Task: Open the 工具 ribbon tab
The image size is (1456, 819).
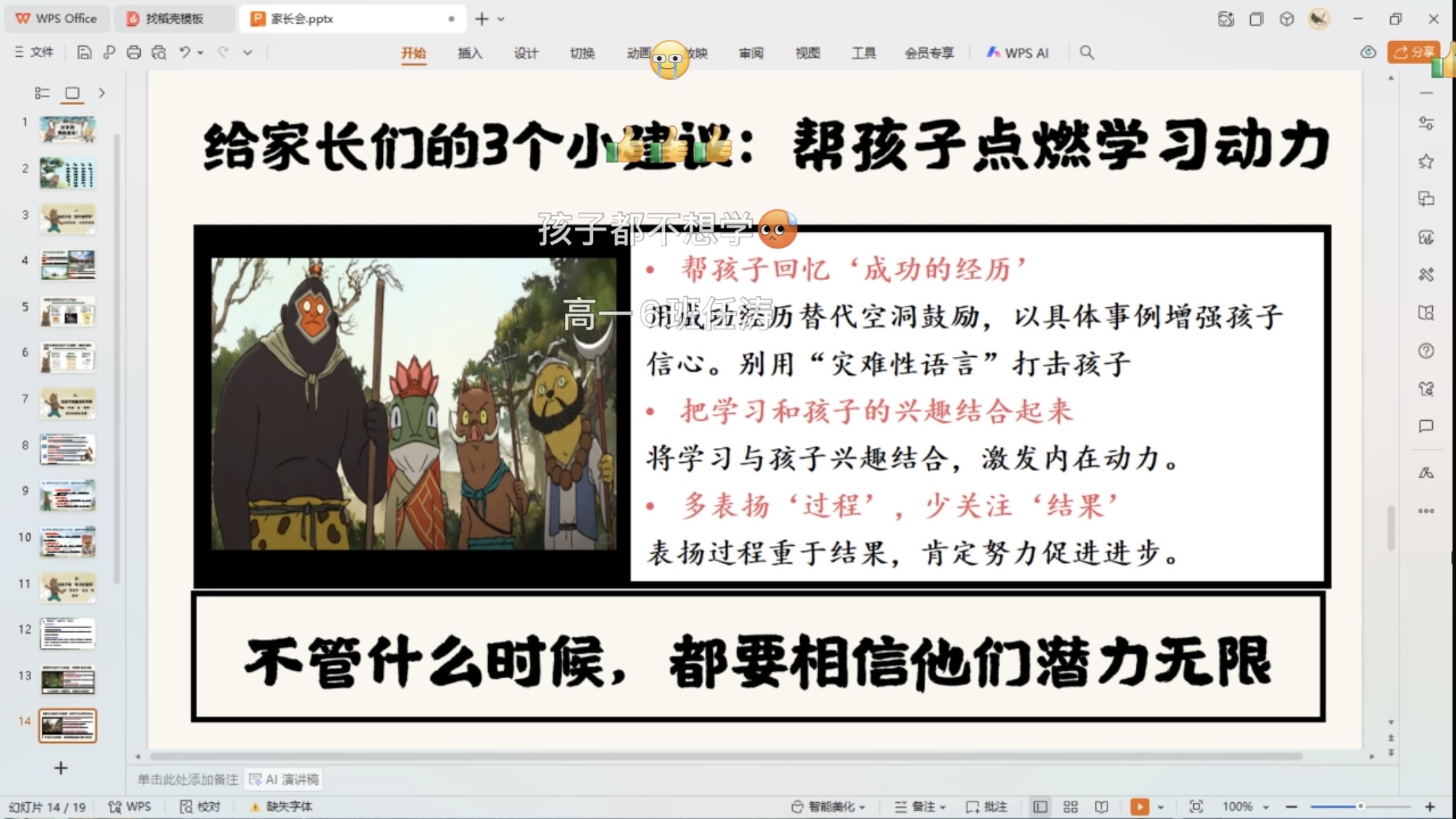Action: [863, 53]
